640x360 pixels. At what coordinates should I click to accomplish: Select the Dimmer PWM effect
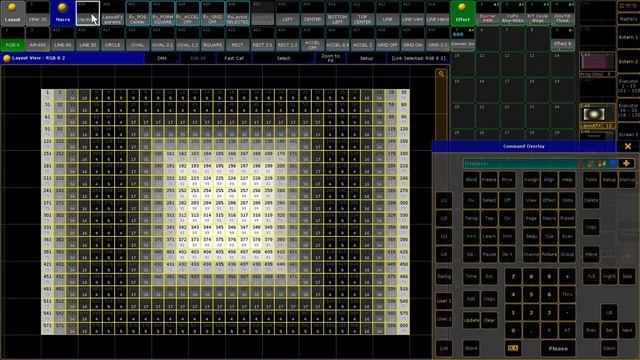[488, 13]
